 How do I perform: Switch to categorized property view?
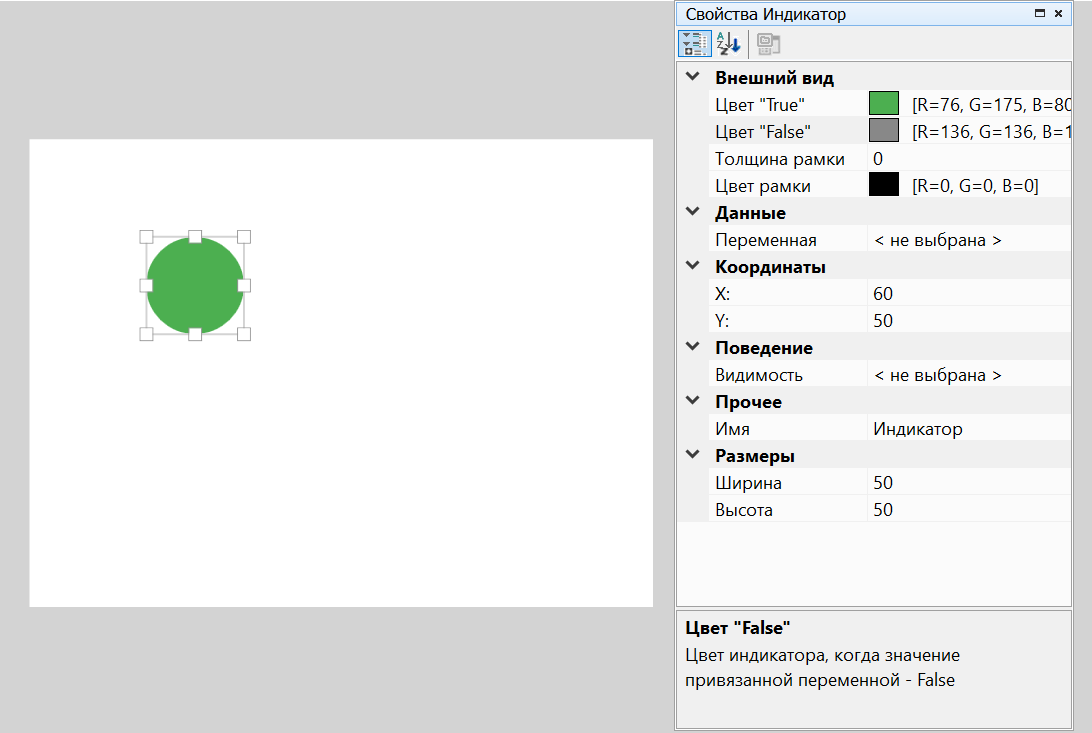(x=691, y=43)
